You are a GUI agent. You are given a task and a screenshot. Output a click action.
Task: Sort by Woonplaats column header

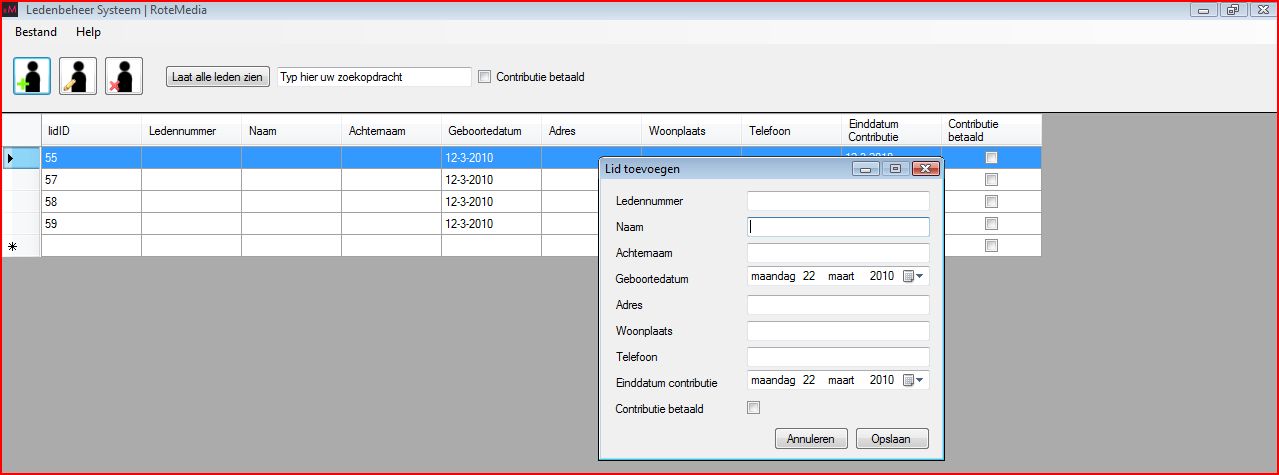click(x=691, y=130)
